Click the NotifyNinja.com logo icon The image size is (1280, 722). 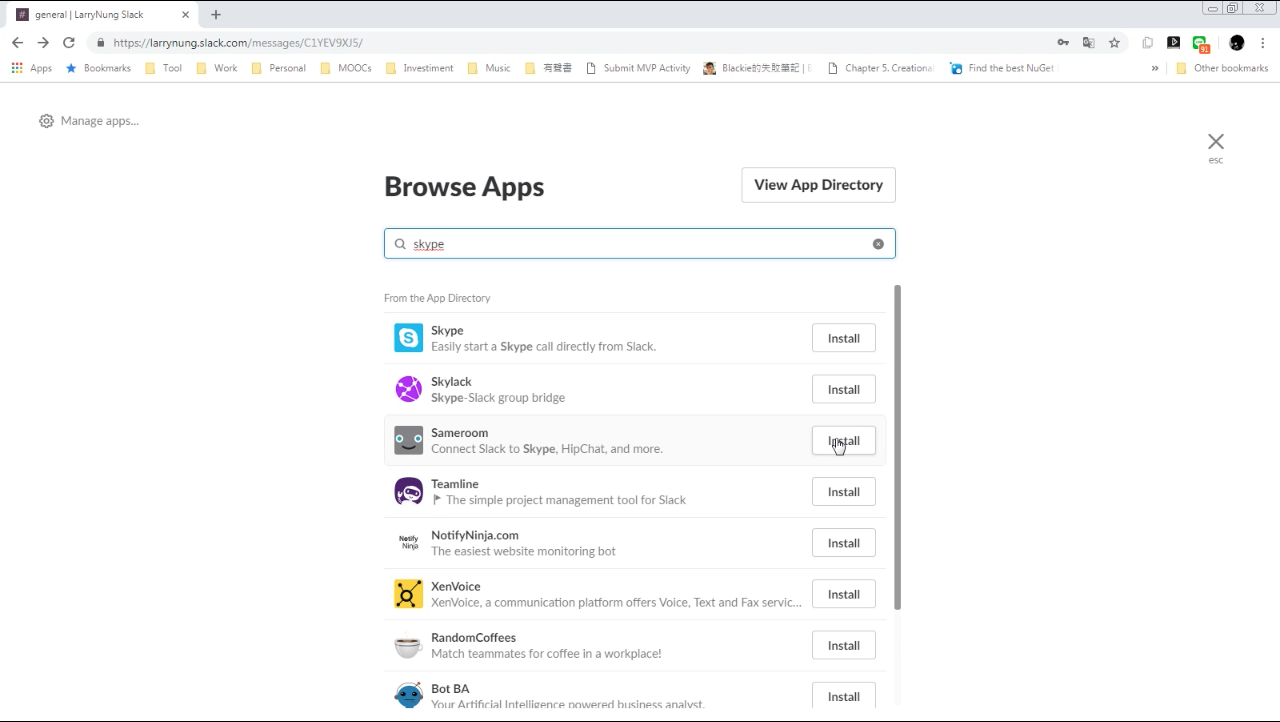point(408,542)
